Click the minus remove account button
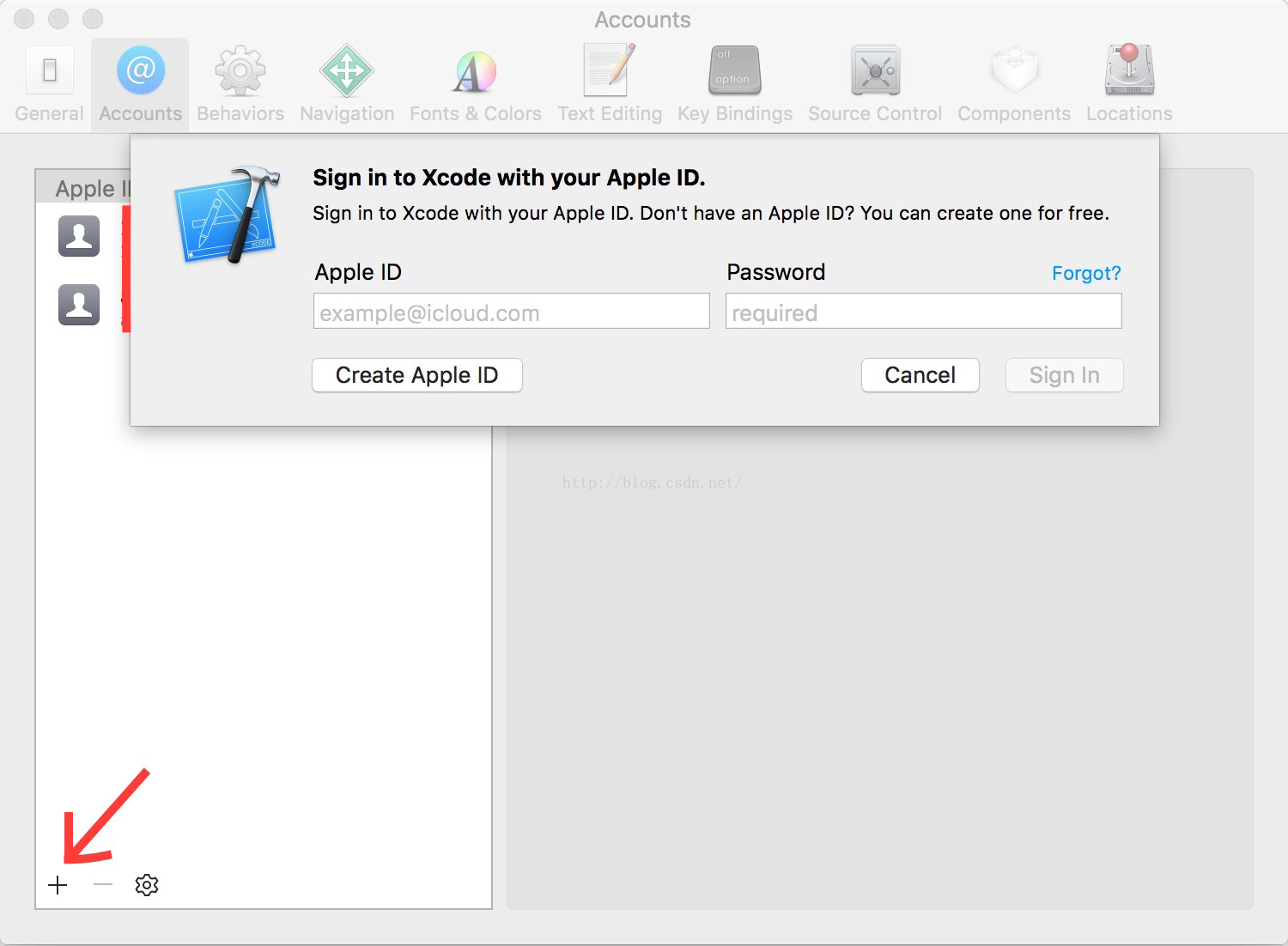 [x=103, y=884]
